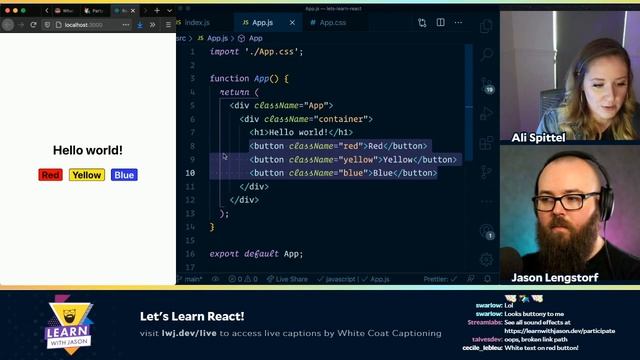Click the feedback icon in status bar
640x360 pixels.
click(x=471, y=279)
